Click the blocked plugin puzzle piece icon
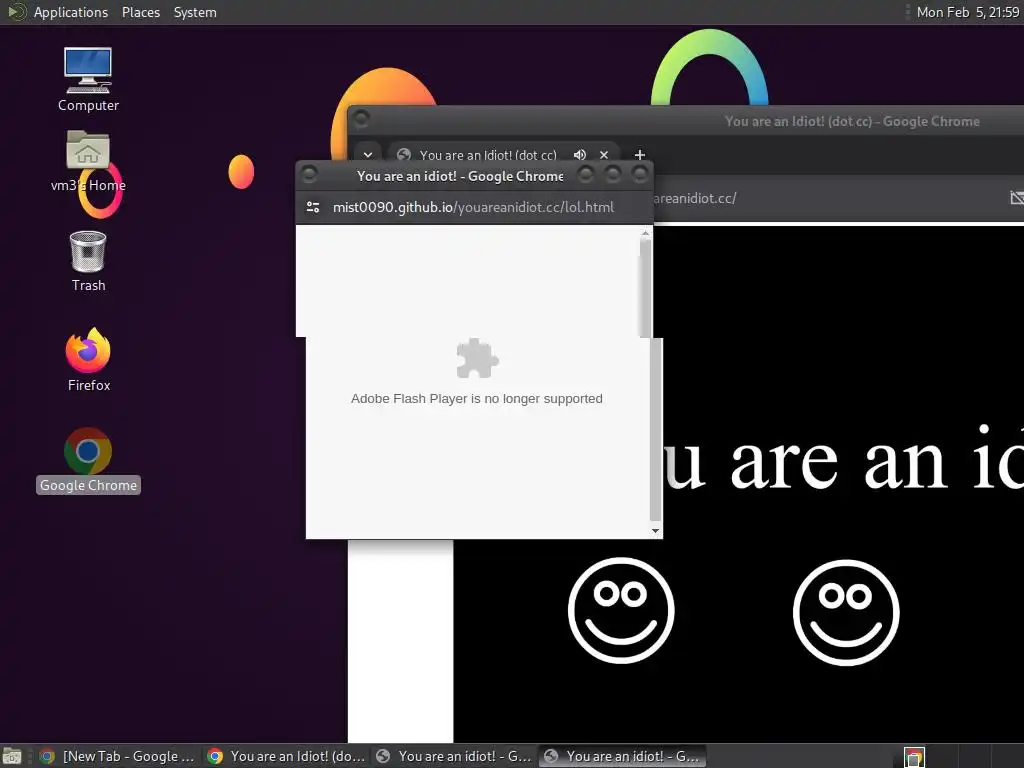This screenshot has height=768, width=1024. (x=477, y=358)
